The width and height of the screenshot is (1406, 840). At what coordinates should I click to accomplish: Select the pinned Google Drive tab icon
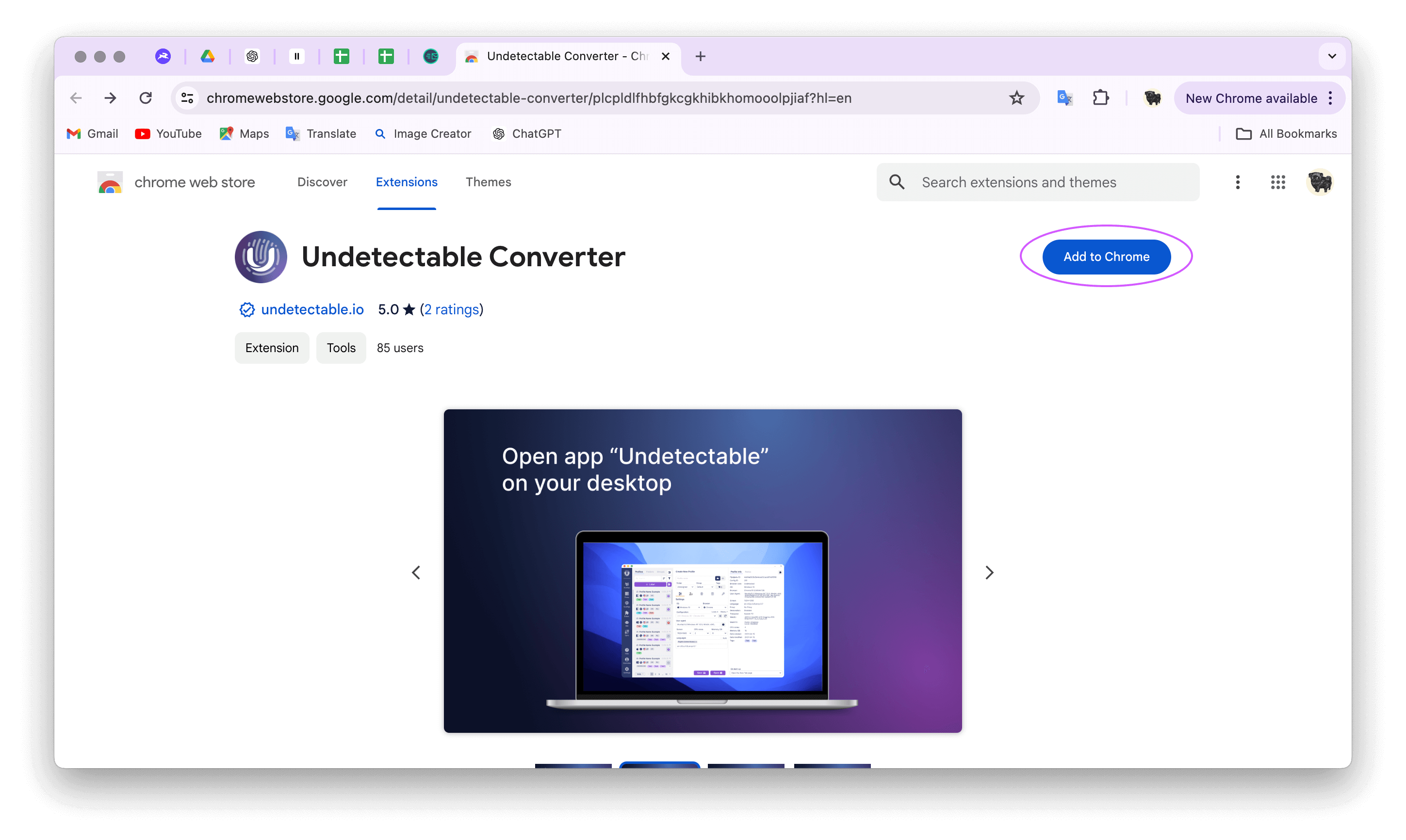coord(208,56)
